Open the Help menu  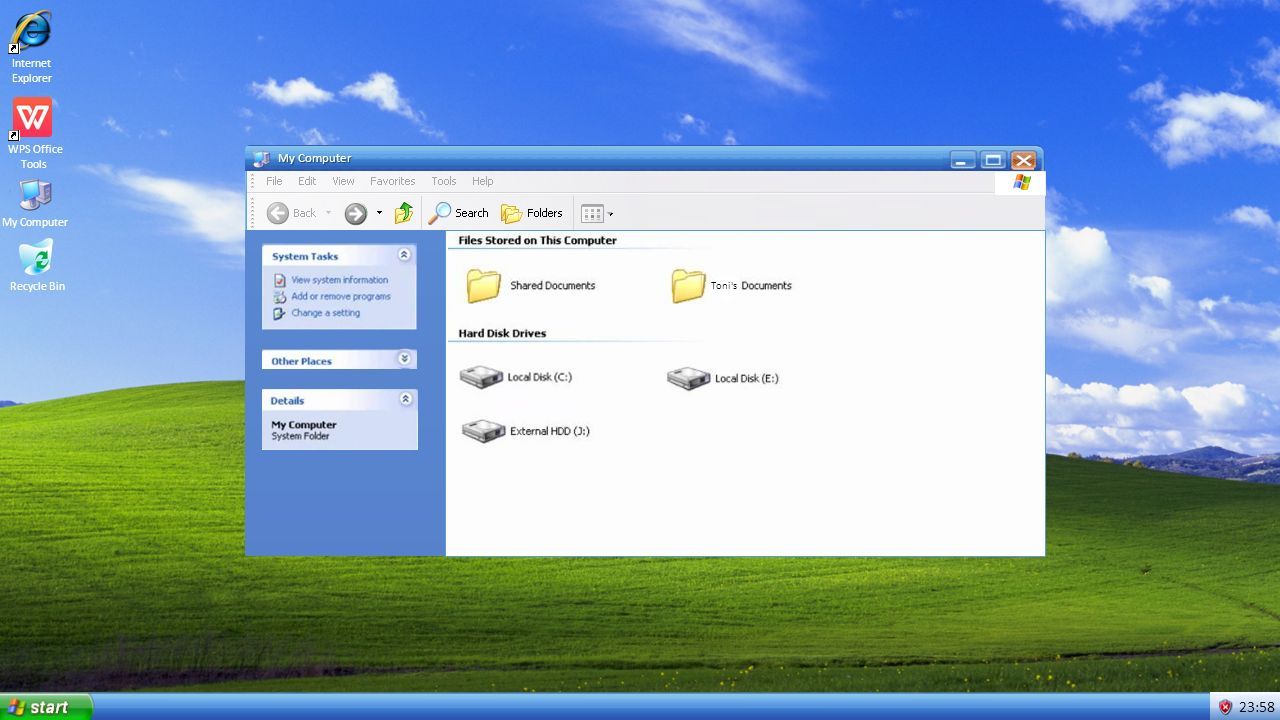482,181
